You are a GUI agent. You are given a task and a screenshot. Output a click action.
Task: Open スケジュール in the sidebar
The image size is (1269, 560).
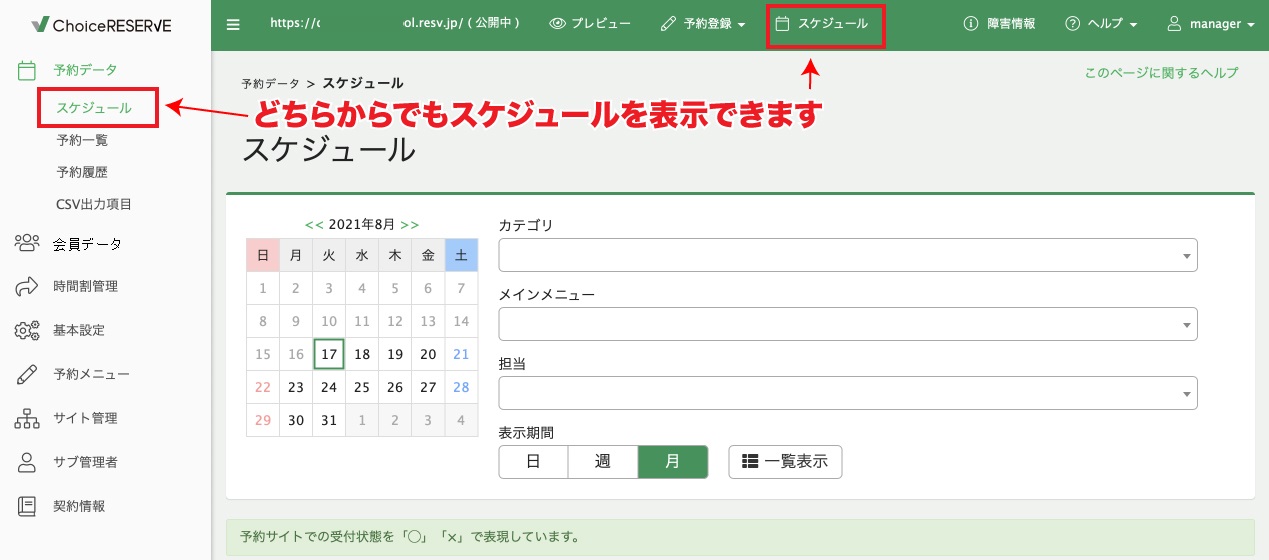point(94,108)
